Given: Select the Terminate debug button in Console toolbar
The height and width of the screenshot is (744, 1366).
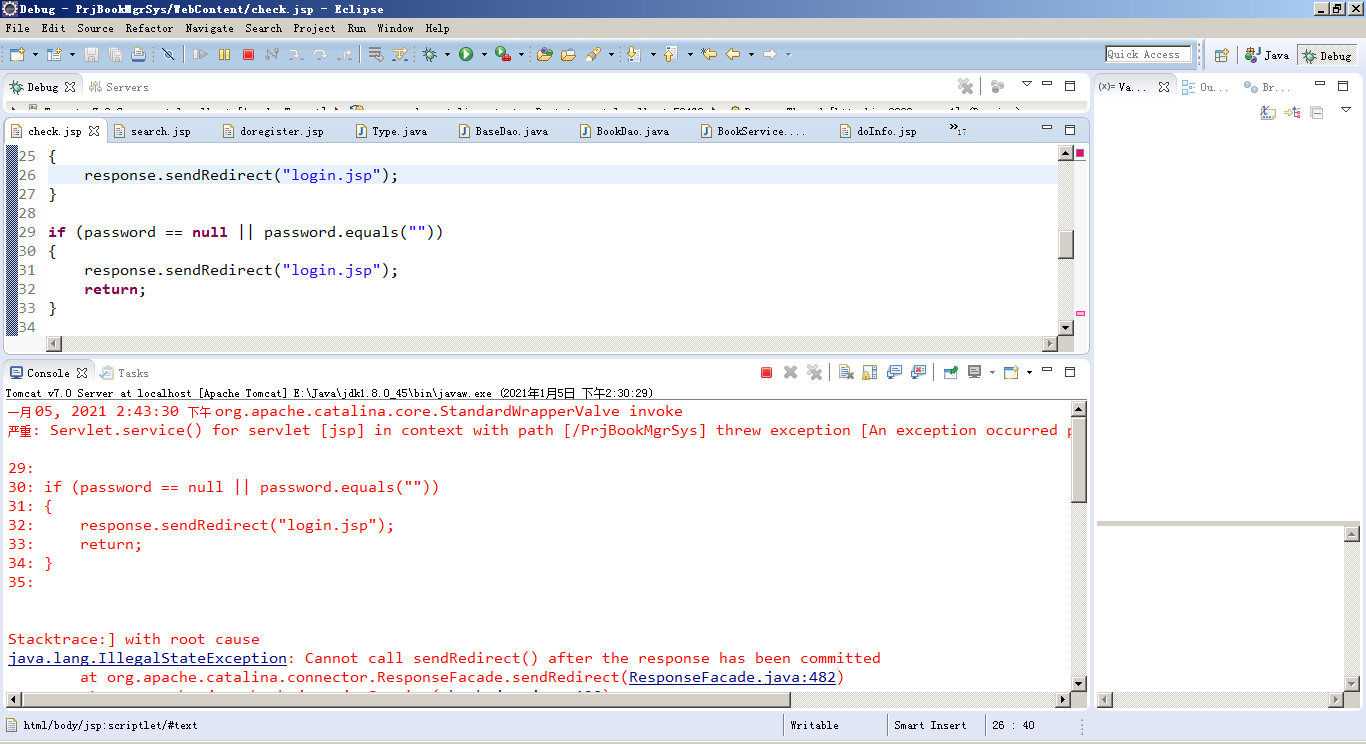Looking at the screenshot, I should [x=765, y=372].
